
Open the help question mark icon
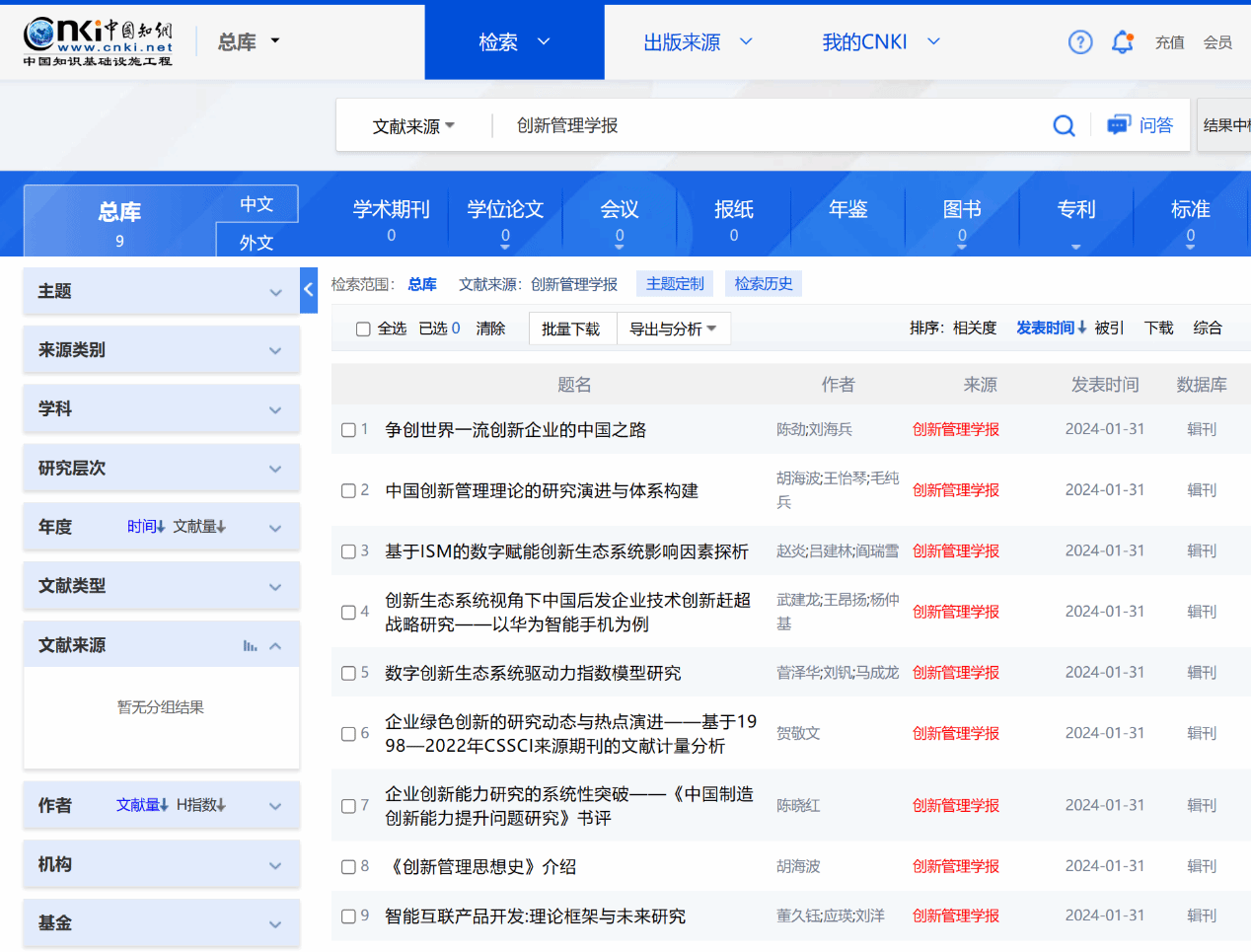[1080, 42]
